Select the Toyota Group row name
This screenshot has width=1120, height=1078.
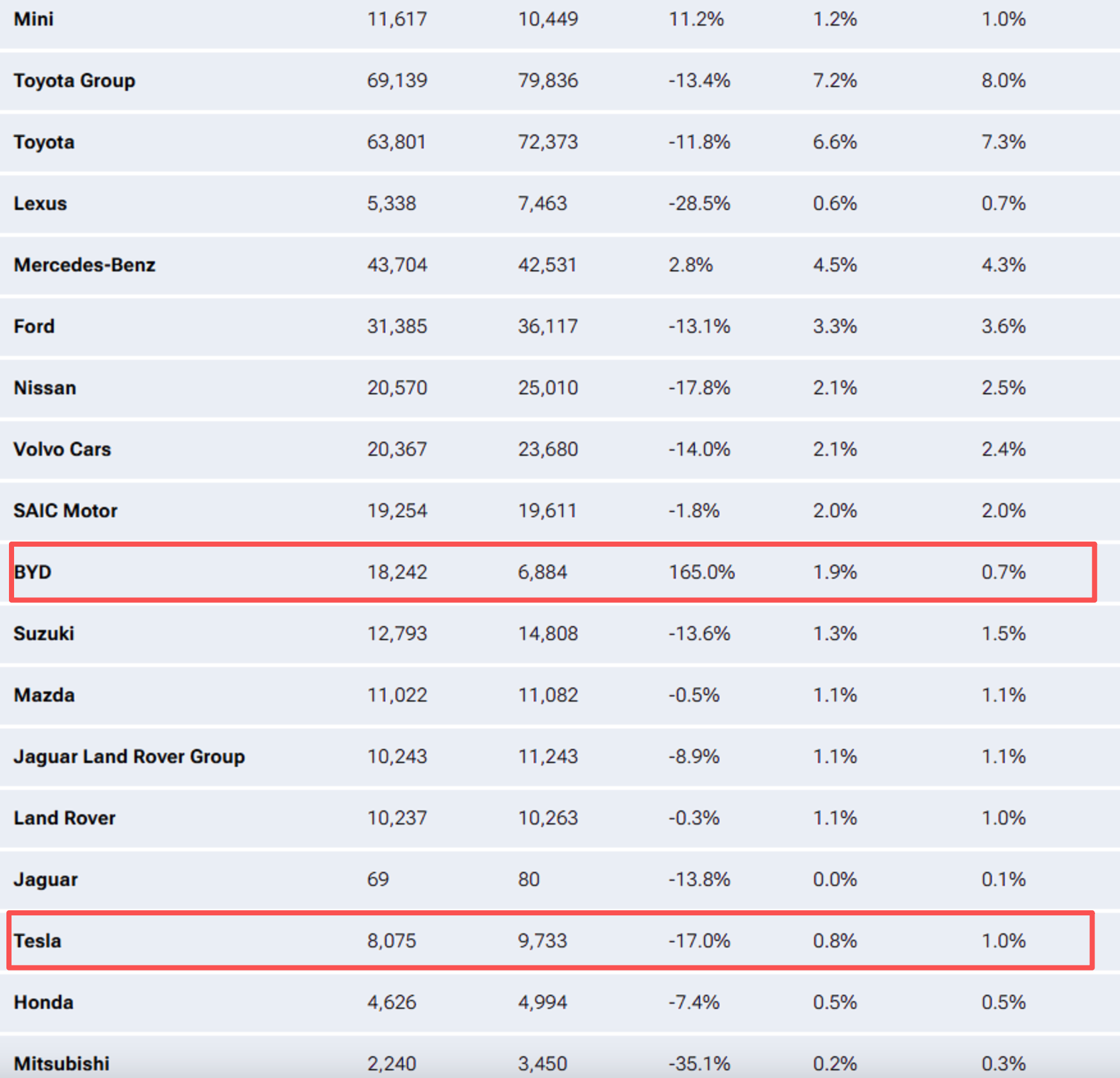click(74, 81)
